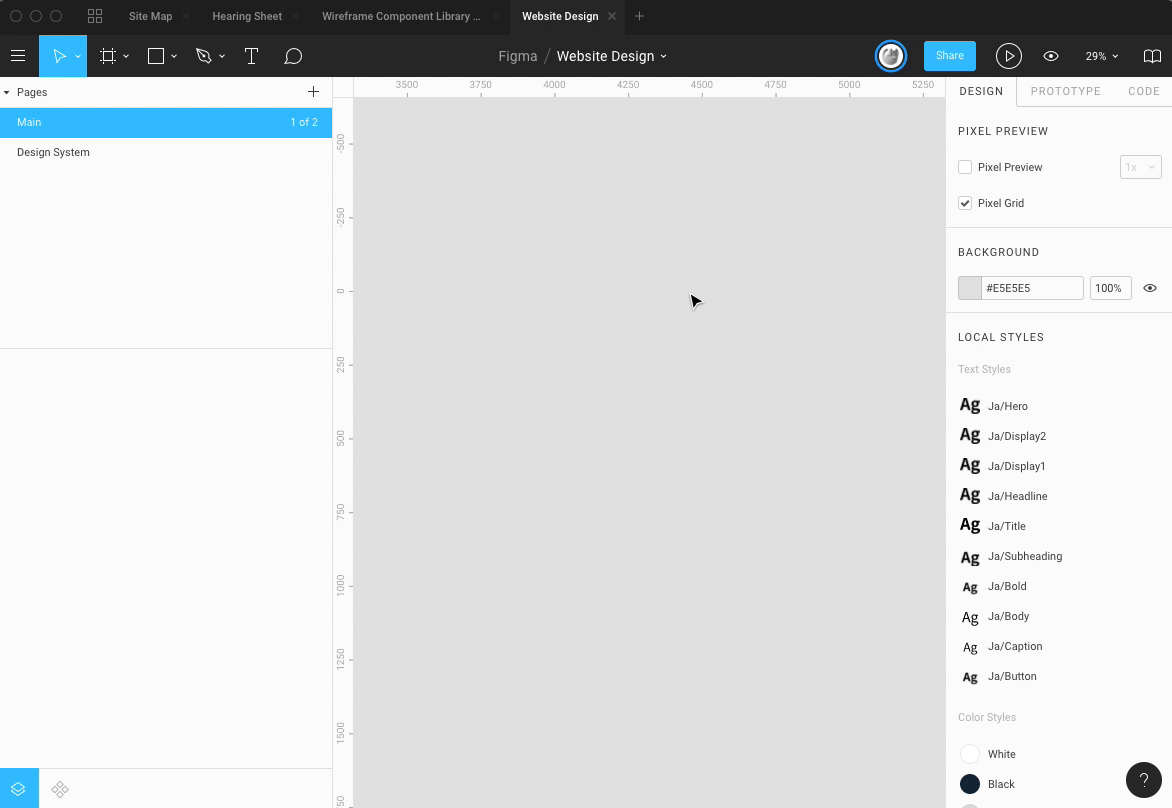Viewport: 1172px width, 808px height.
Task: Click the White color style swatch
Action: click(969, 753)
